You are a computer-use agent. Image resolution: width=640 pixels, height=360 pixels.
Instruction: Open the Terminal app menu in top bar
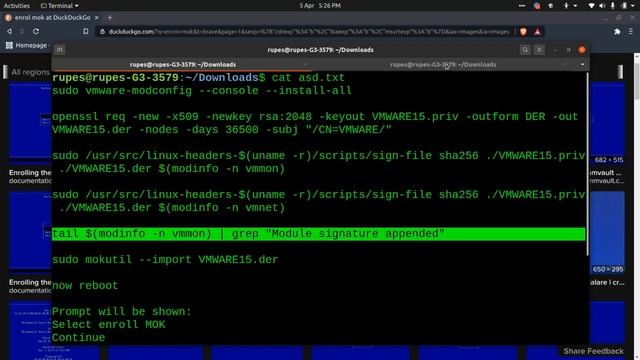coord(60,6)
